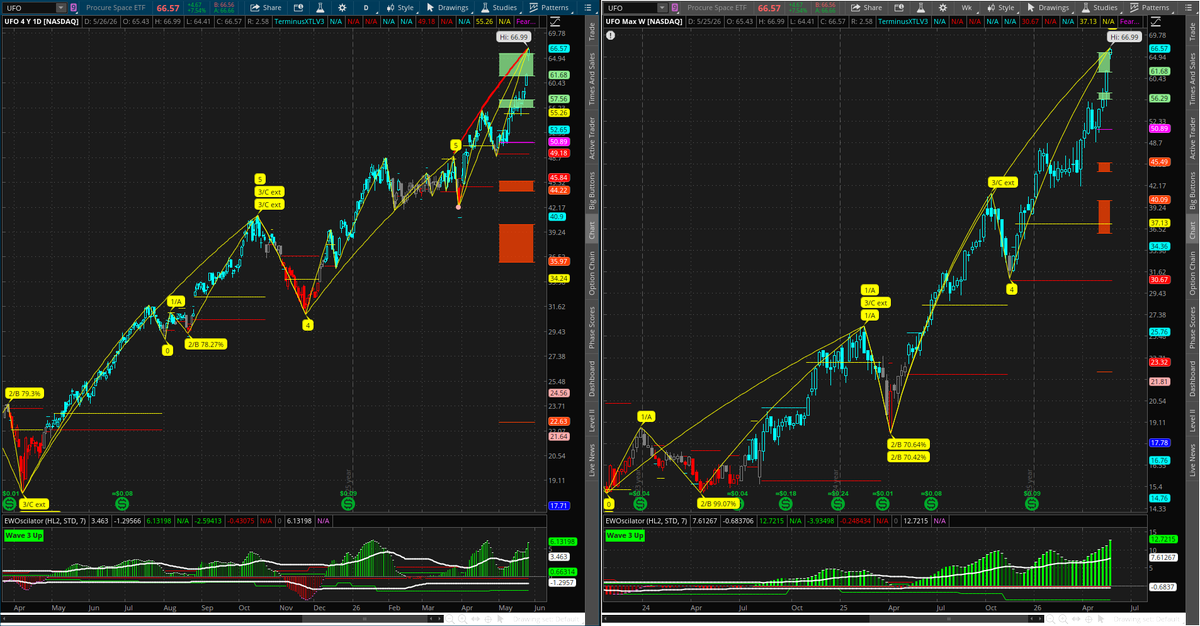
Task: Open Level II tab in left sidebar
Action: point(592,421)
